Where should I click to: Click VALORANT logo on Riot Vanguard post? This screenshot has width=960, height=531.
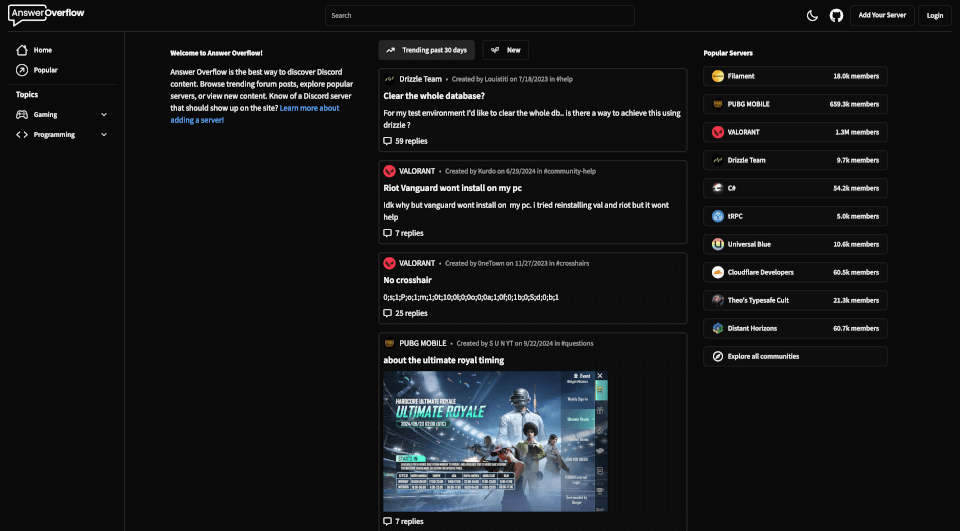click(389, 171)
